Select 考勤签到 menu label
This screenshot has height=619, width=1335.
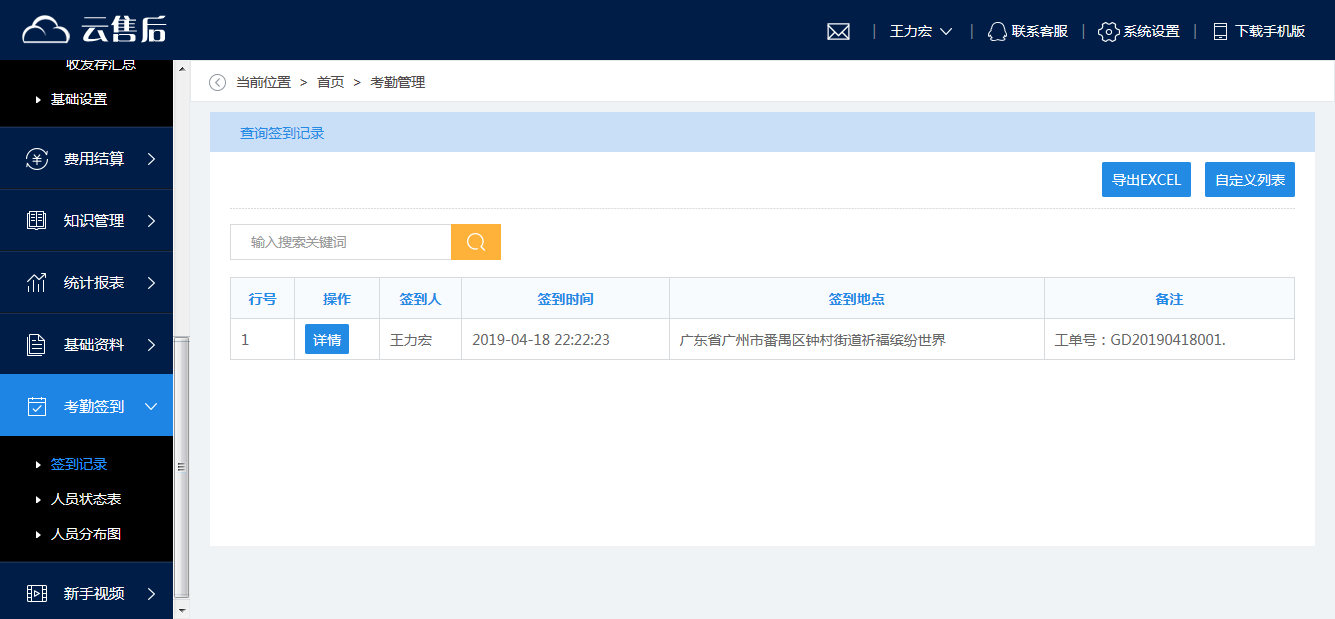coord(94,406)
